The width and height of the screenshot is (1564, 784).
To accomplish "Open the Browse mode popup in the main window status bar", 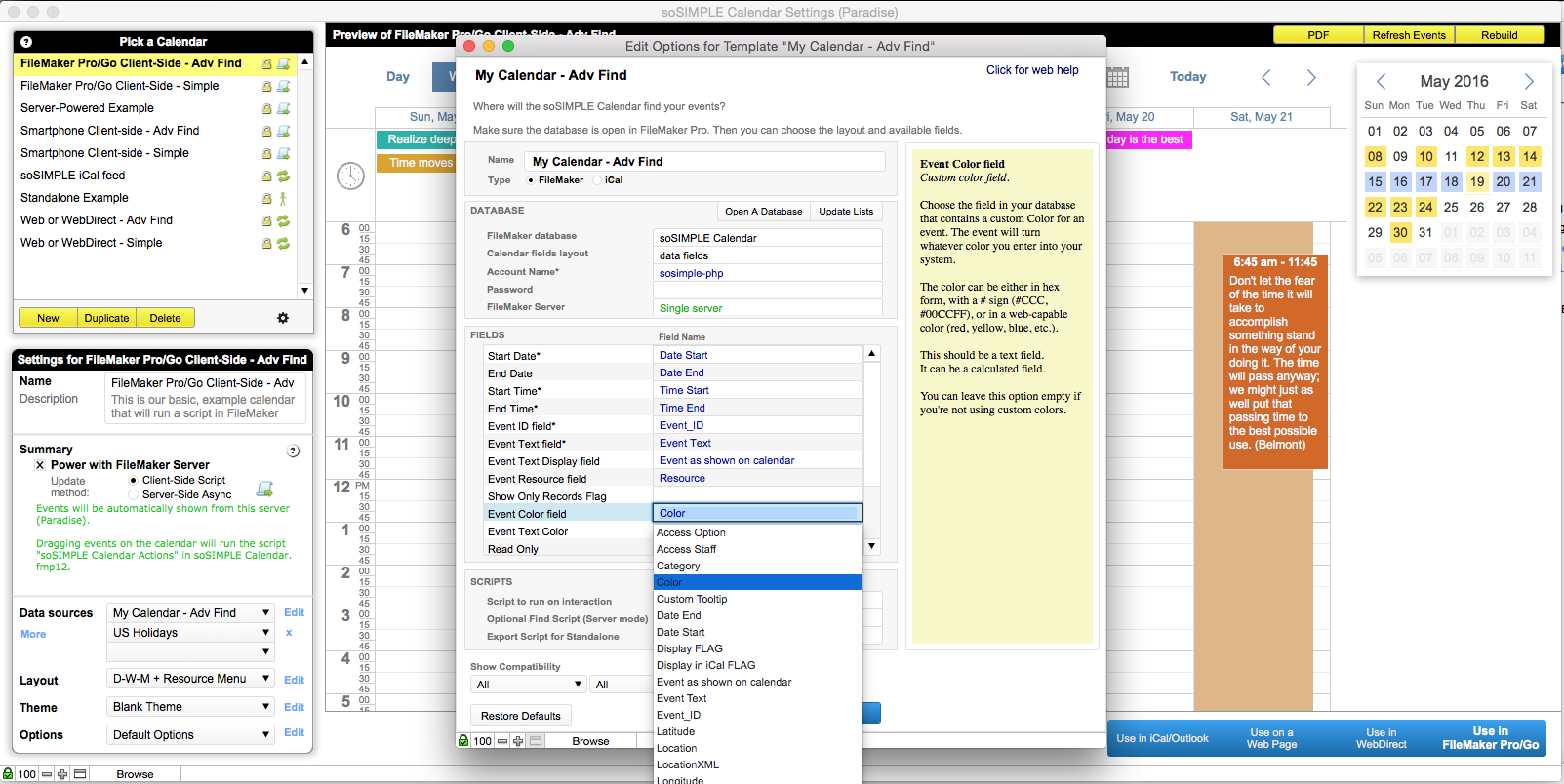I will [135, 774].
